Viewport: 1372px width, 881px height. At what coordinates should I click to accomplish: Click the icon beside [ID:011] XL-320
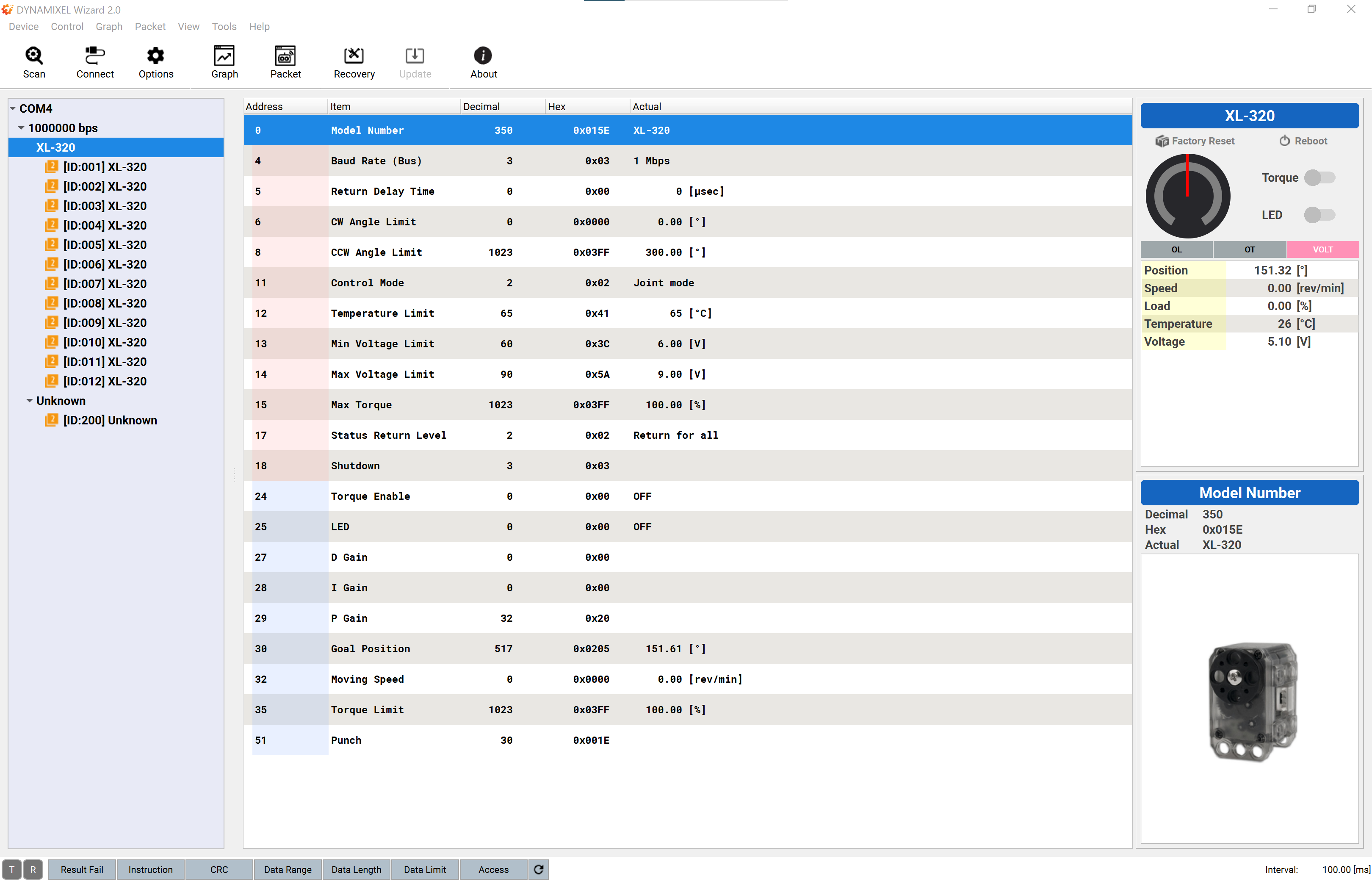point(52,361)
